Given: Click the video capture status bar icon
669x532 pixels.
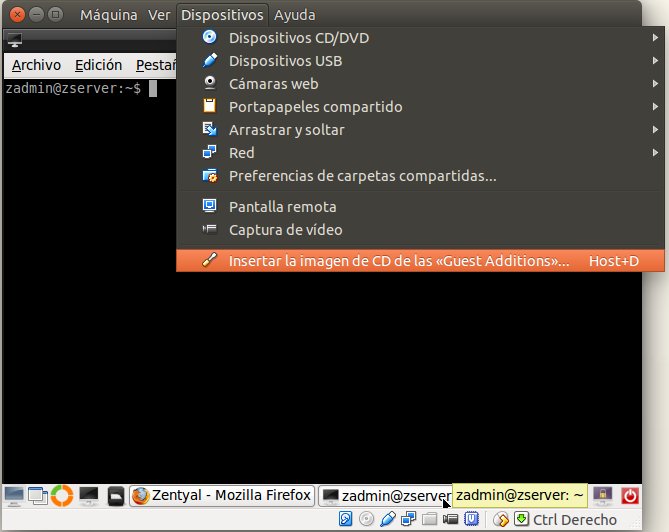Looking at the screenshot, I should click(450, 519).
